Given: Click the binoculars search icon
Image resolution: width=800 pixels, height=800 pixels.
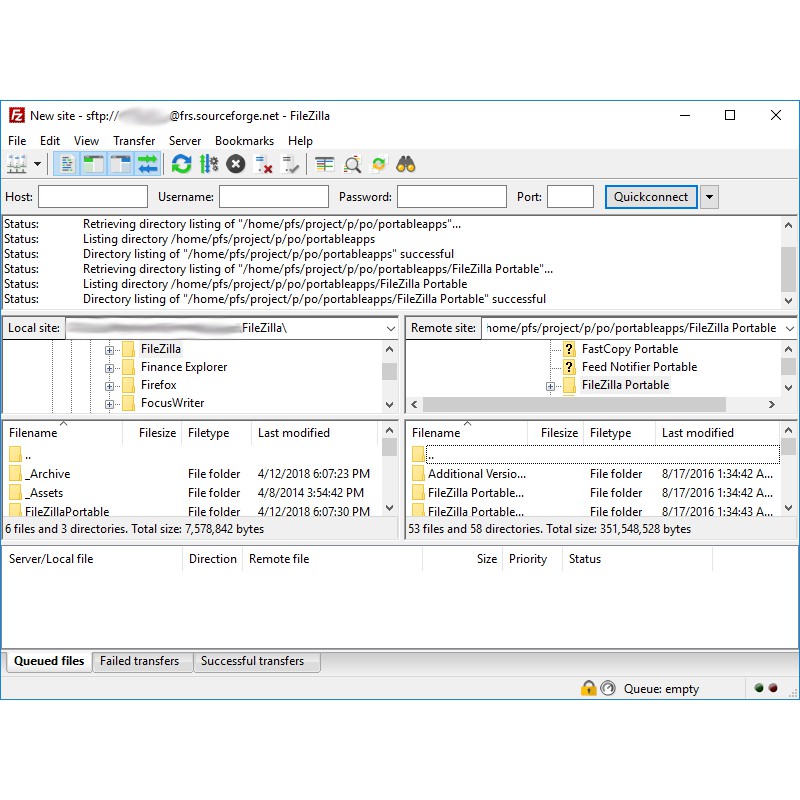Looking at the screenshot, I should 405,164.
